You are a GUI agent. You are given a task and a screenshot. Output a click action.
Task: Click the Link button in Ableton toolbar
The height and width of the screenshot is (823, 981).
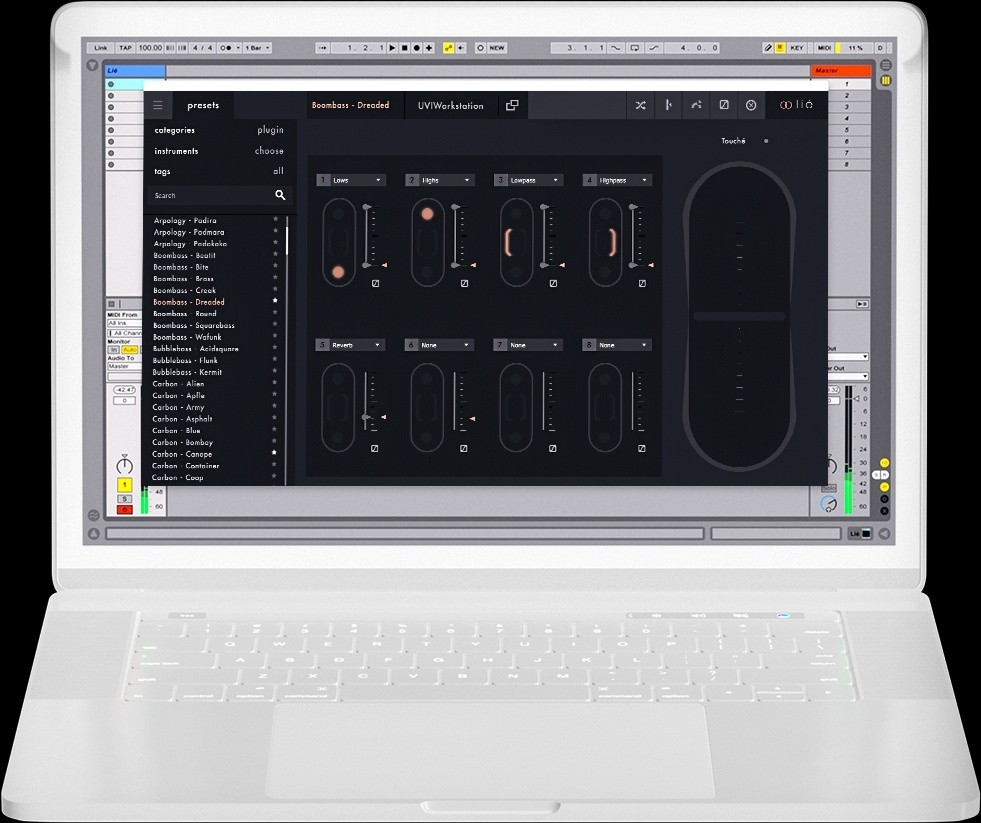[101, 48]
